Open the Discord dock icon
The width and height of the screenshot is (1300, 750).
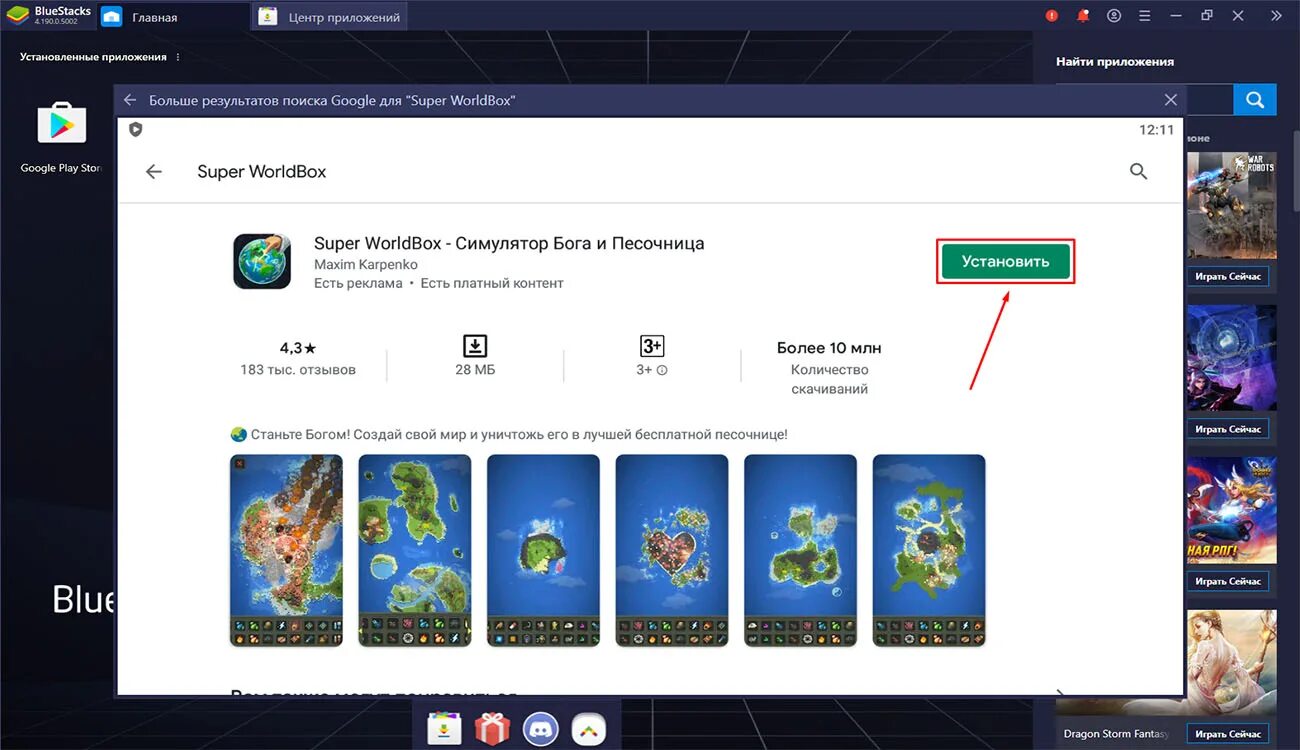540,728
